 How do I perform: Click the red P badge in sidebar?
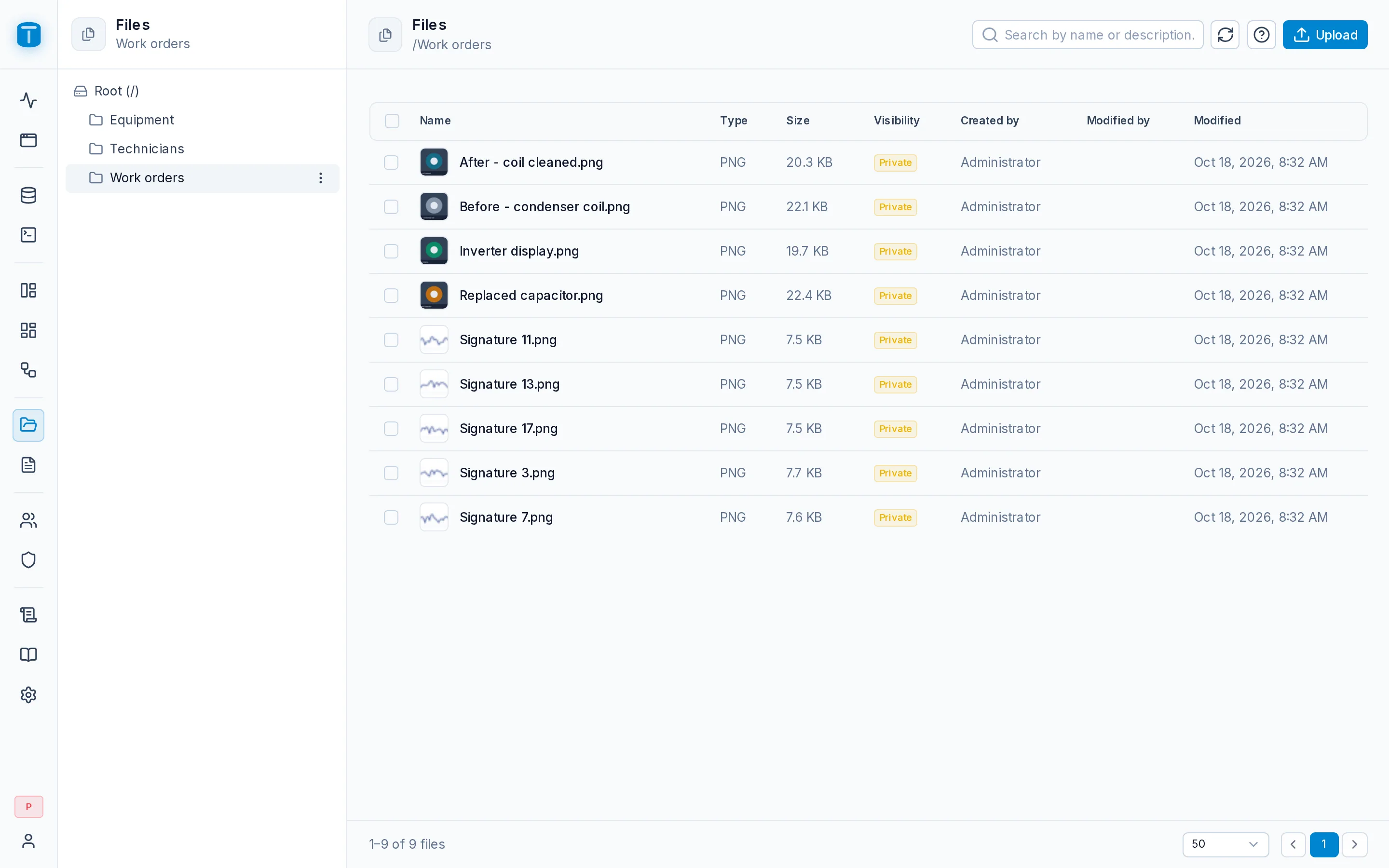(29, 807)
